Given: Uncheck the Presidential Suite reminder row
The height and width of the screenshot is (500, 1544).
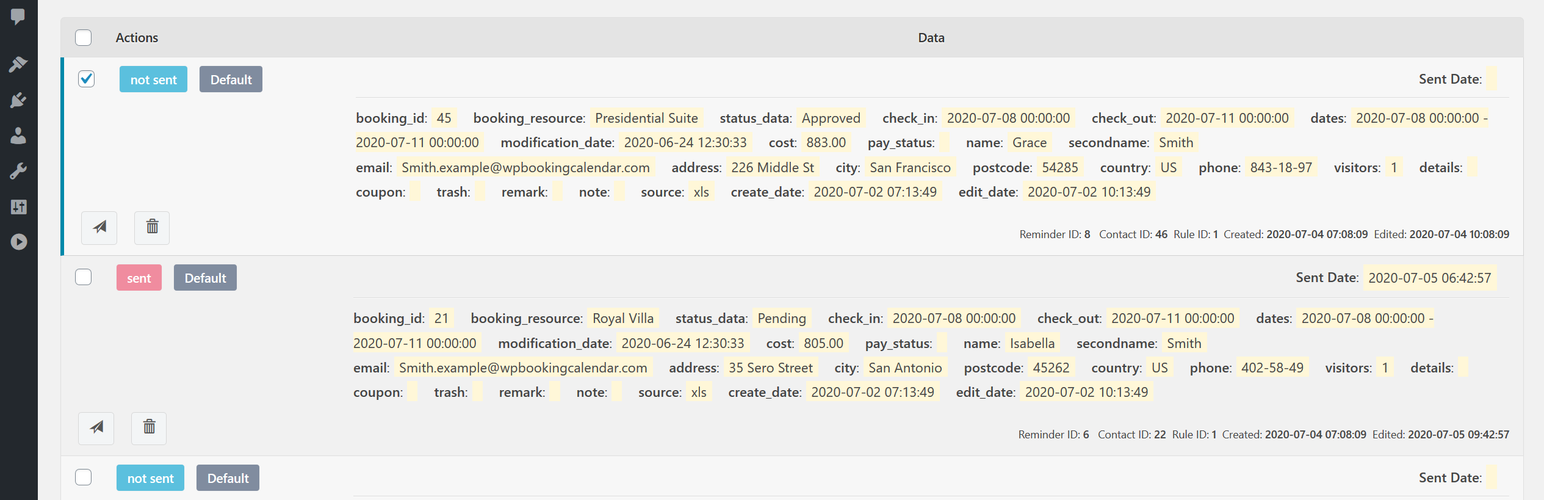Looking at the screenshot, I should click(86, 79).
